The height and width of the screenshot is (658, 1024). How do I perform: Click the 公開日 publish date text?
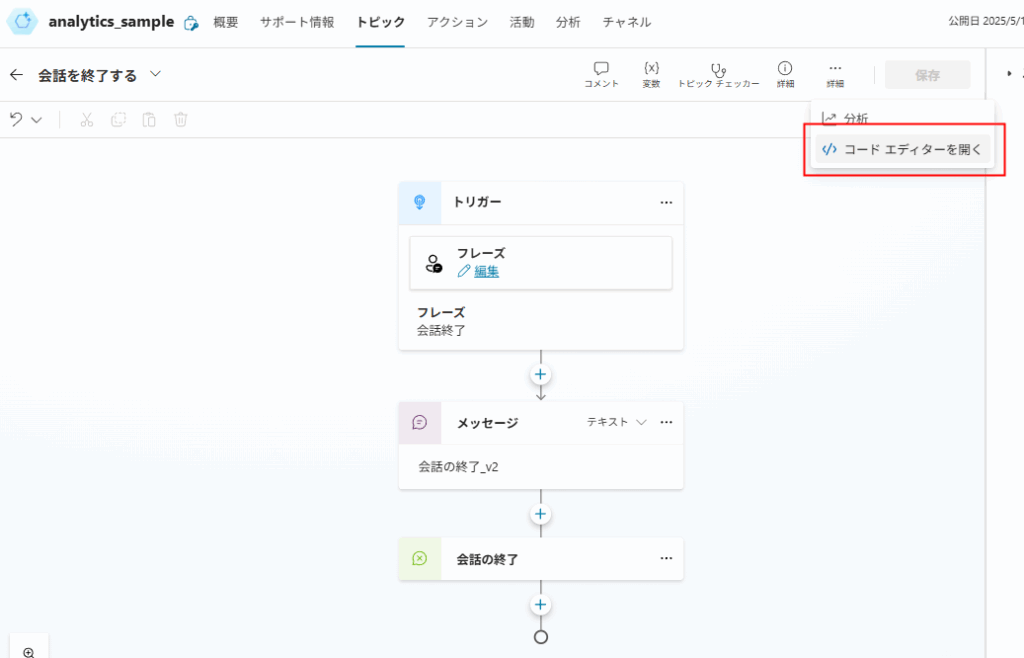point(985,22)
